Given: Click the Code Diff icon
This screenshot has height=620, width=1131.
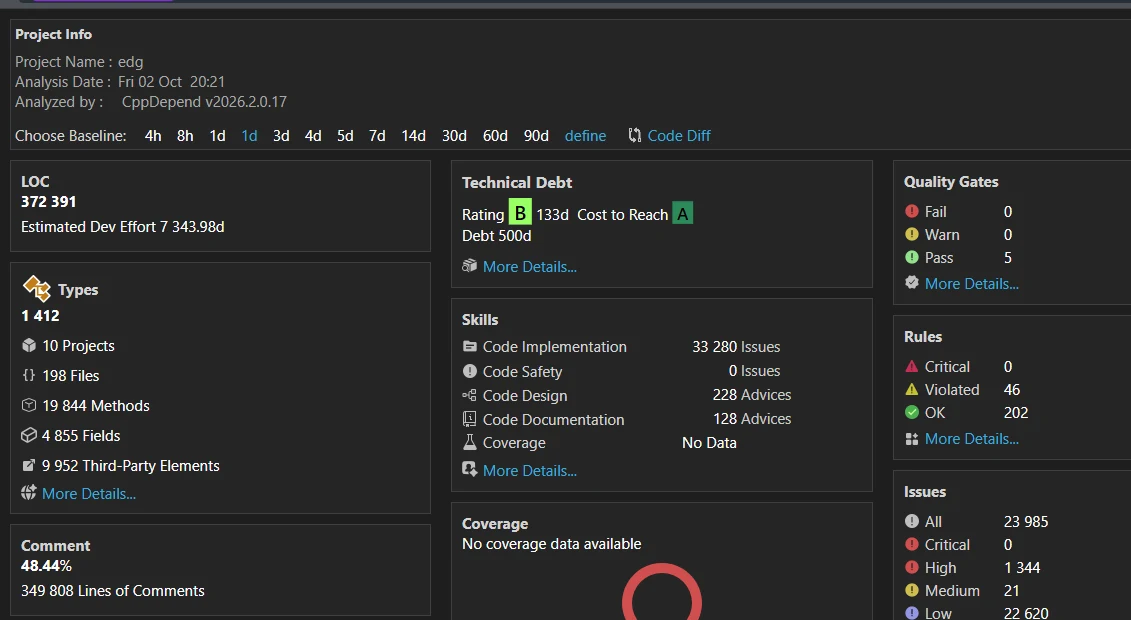Looking at the screenshot, I should point(635,136).
